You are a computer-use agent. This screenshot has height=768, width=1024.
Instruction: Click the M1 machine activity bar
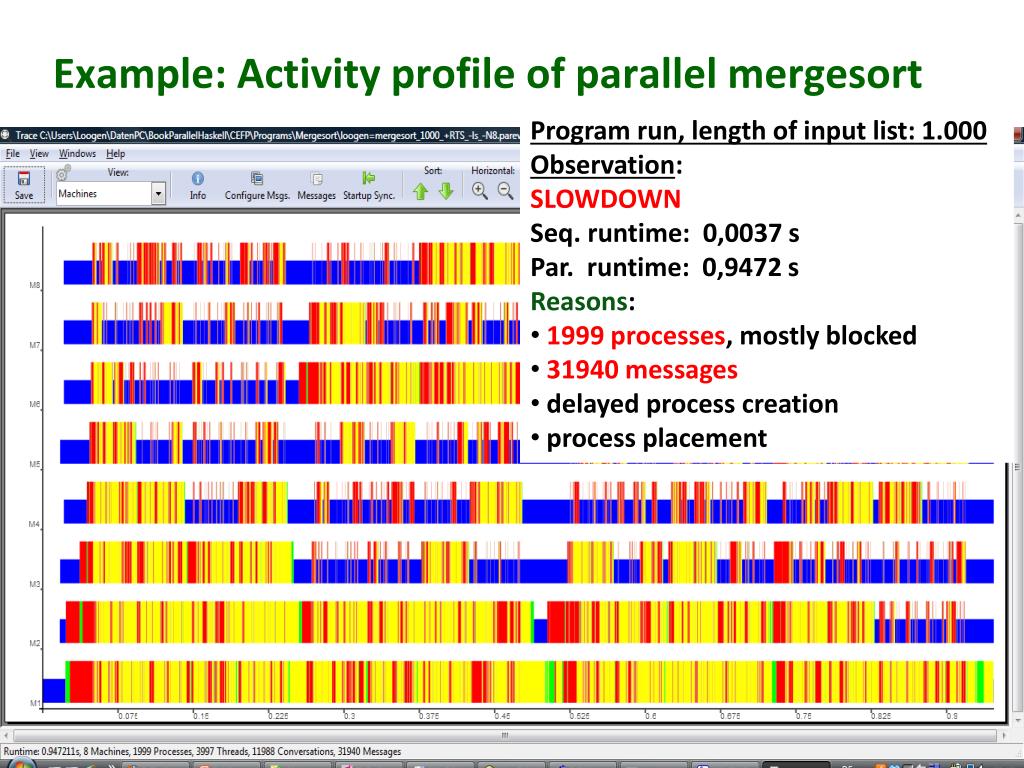[x=518, y=682]
